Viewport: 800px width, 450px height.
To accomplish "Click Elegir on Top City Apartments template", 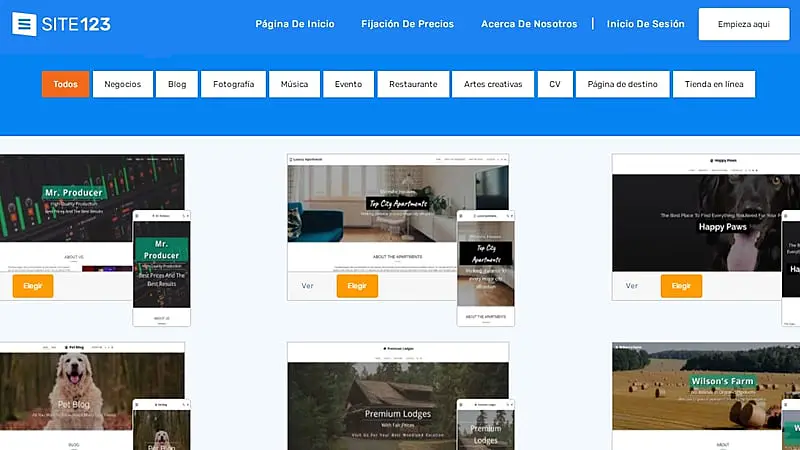I will [357, 286].
